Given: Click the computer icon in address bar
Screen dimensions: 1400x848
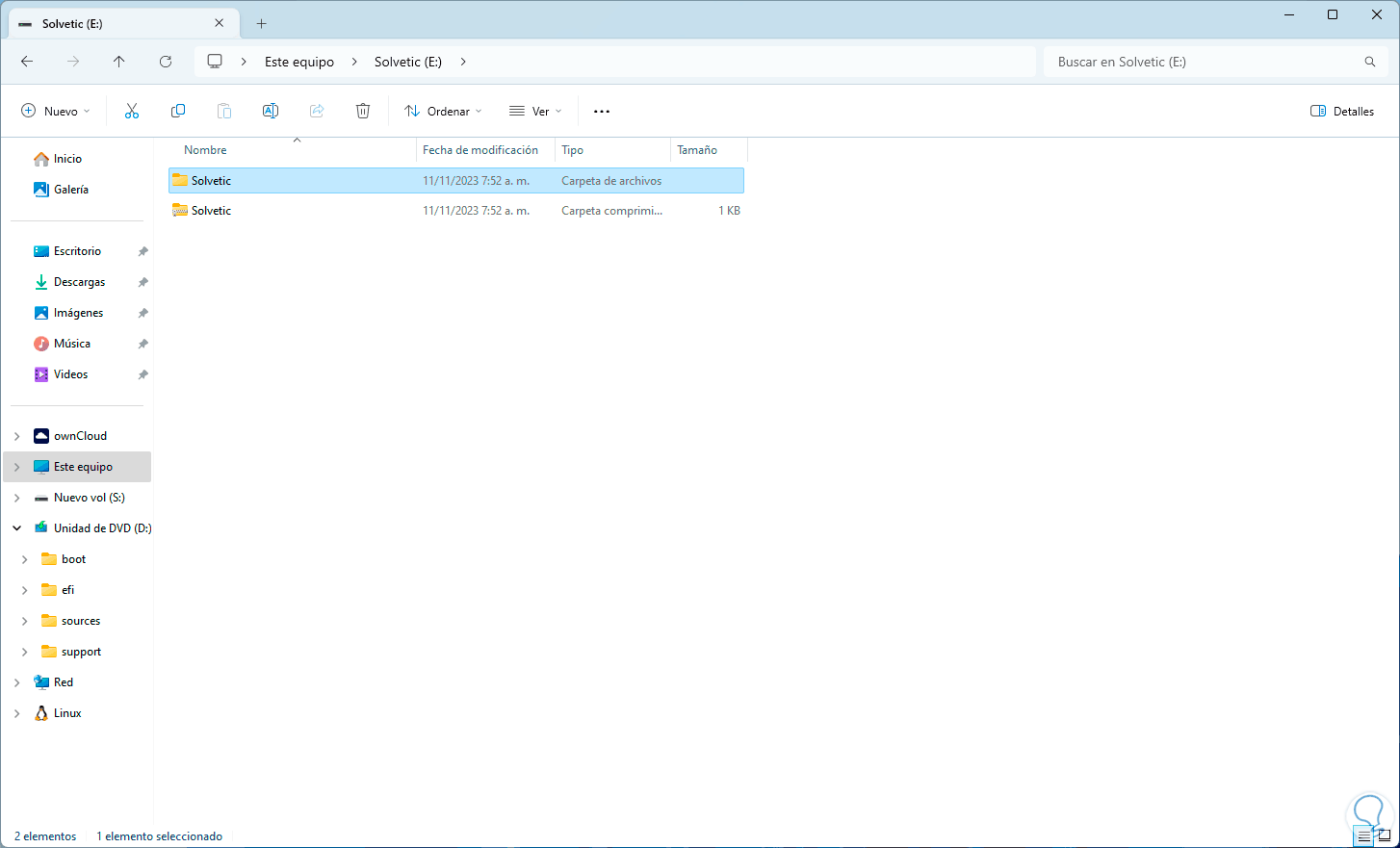Looking at the screenshot, I should point(215,62).
